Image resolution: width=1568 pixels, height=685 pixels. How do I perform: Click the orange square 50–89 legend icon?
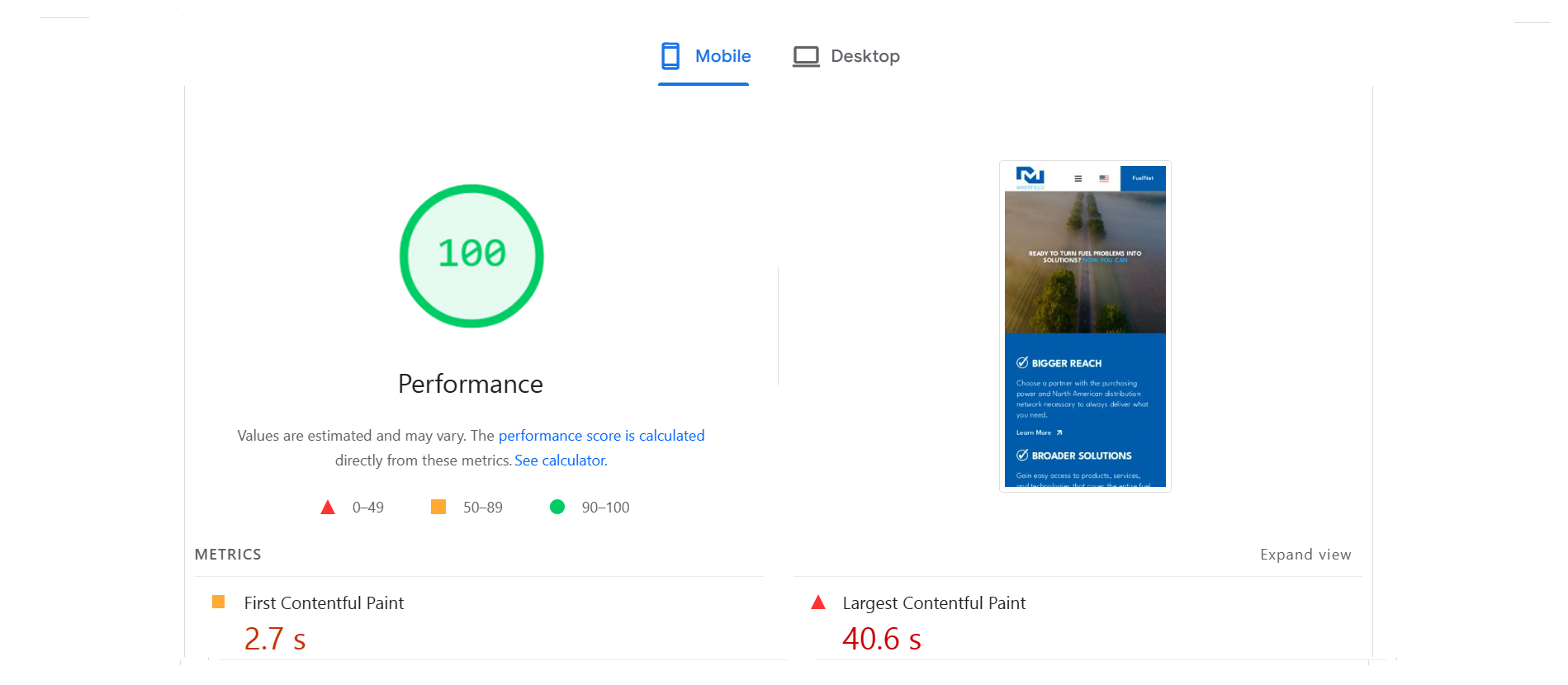438,507
